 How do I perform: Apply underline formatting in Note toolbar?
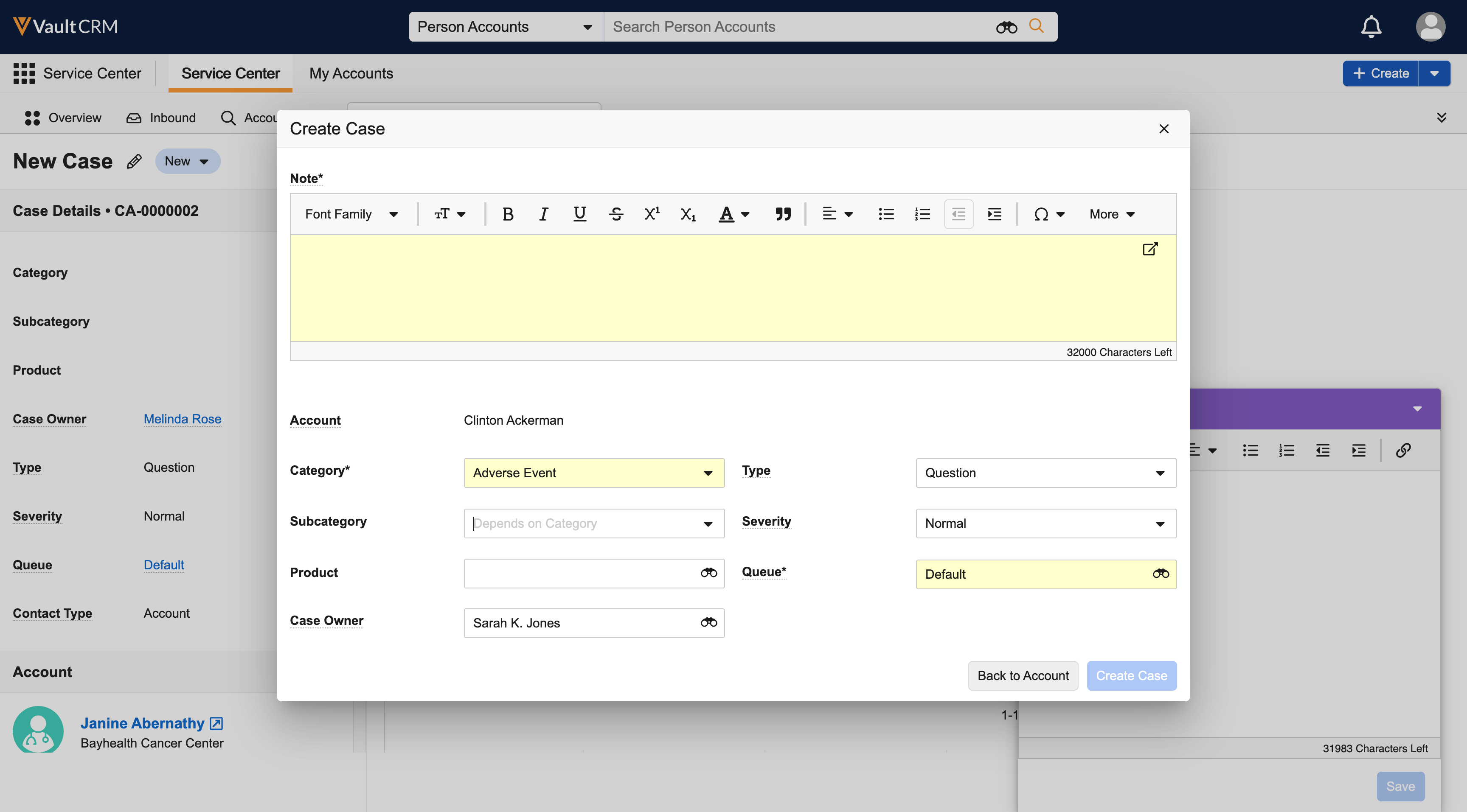coord(579,214)
